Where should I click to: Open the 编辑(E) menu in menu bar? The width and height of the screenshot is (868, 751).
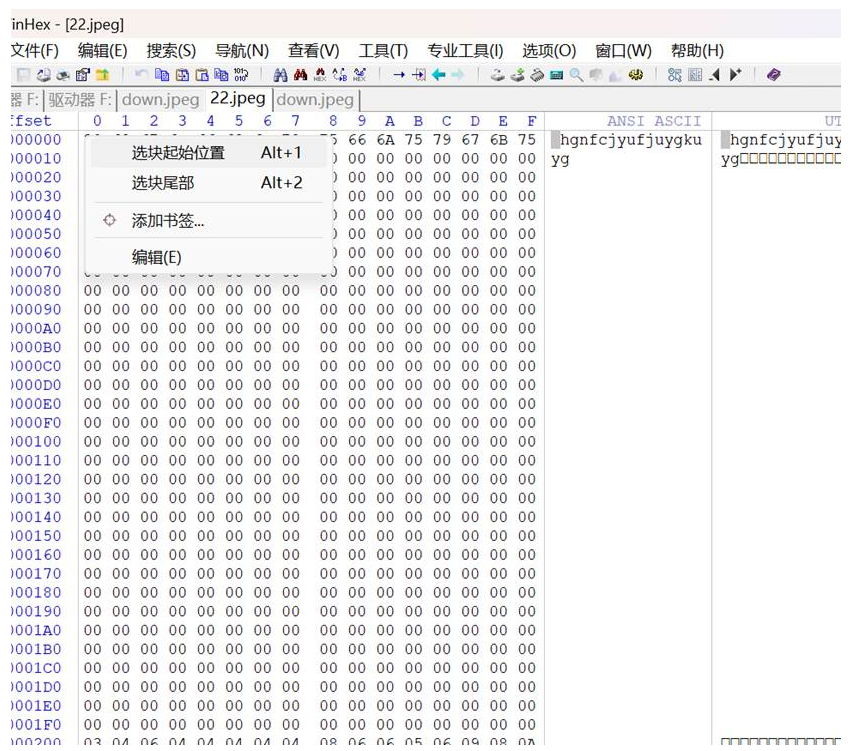pos(102,51)
